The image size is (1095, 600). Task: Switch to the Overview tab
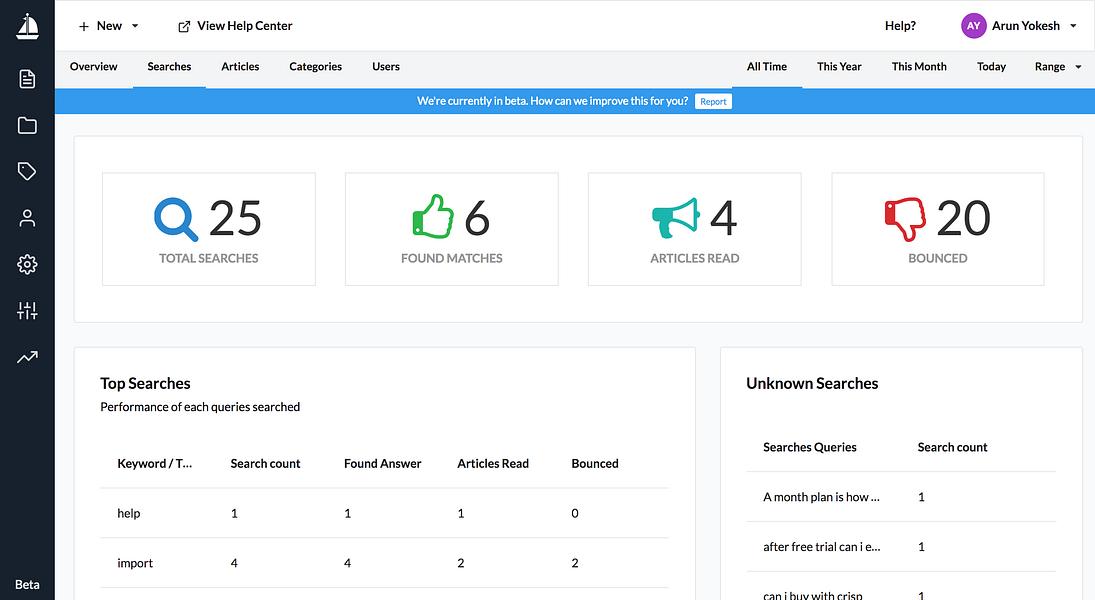tap(94, 66)
